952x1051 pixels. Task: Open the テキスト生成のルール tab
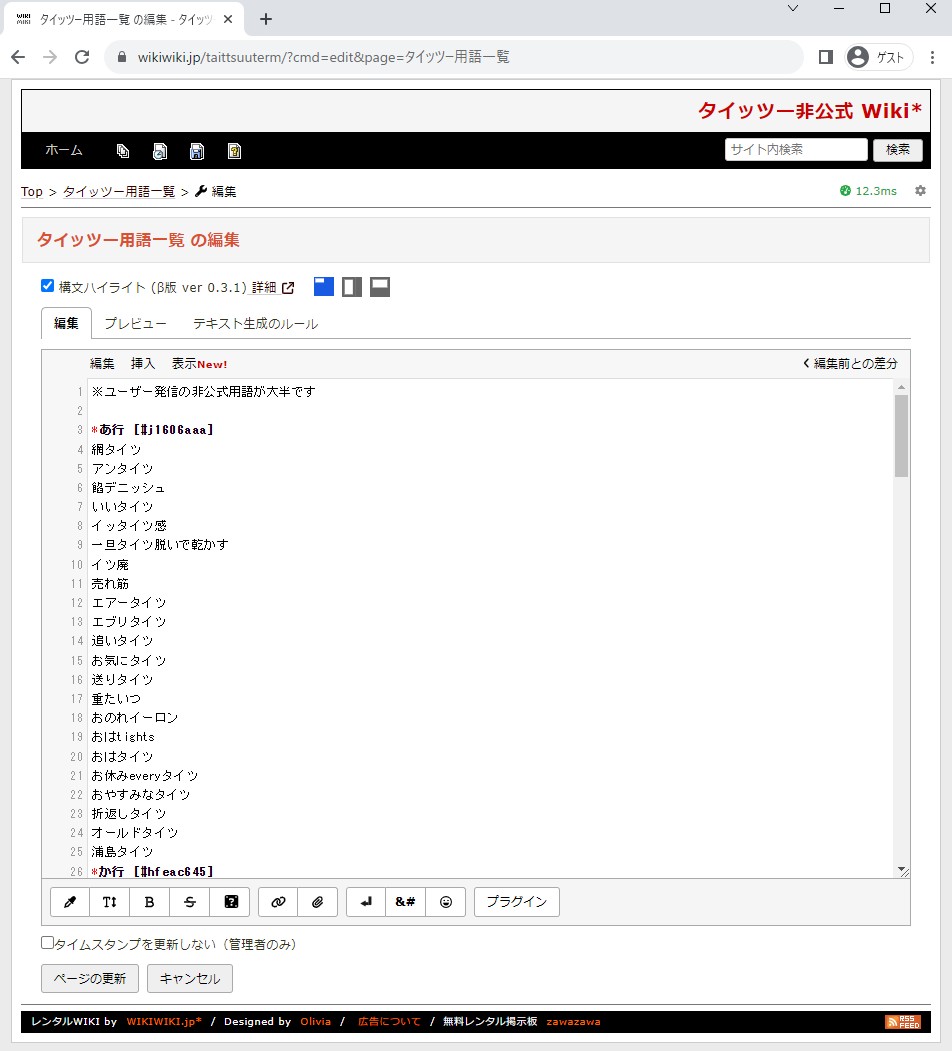(255, 324)
